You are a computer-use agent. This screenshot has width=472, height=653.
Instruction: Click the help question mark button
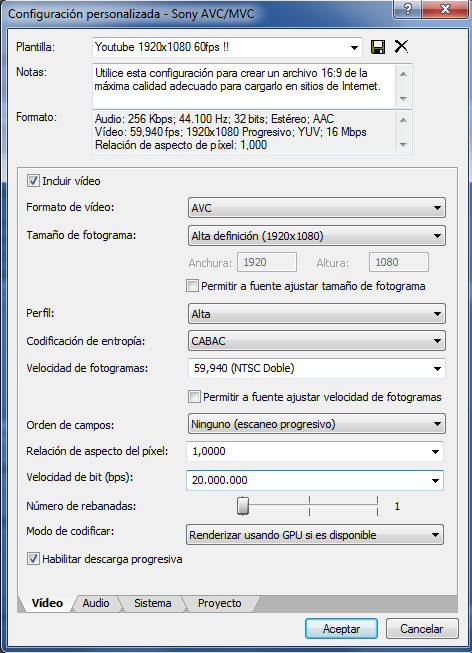407,8
